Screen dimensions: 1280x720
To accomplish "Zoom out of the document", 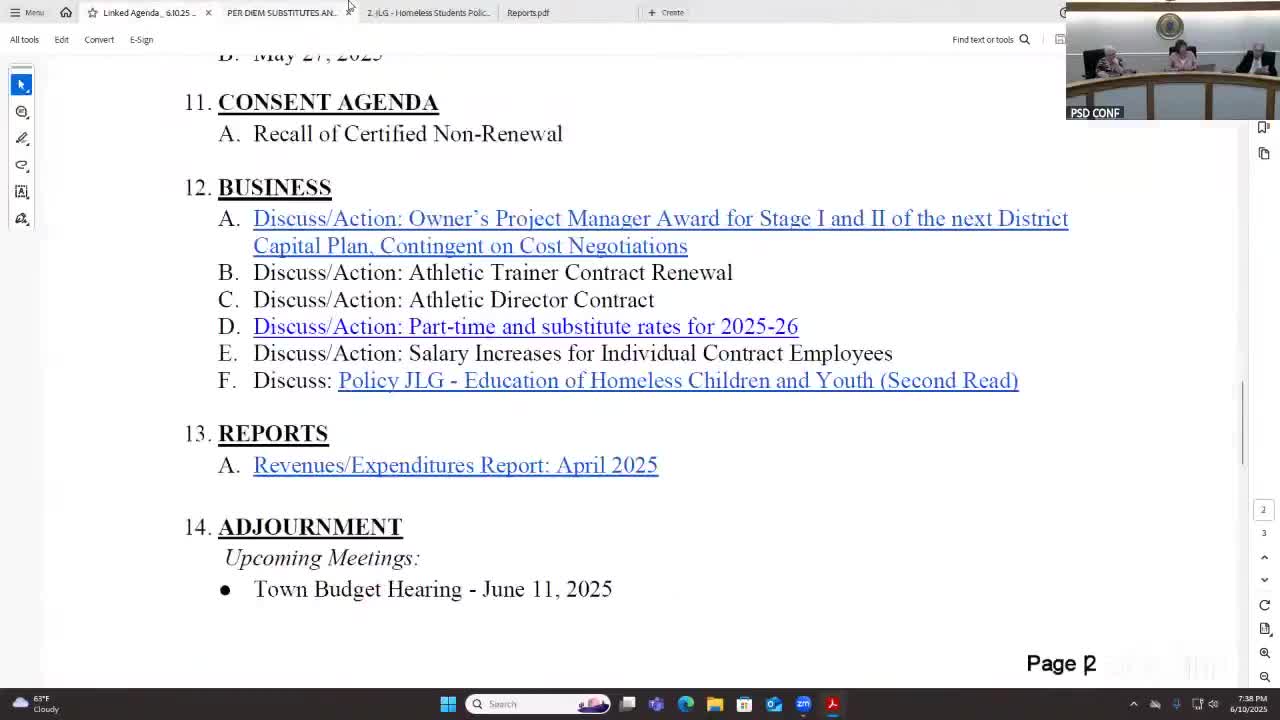I will (x=1264, y=677).
